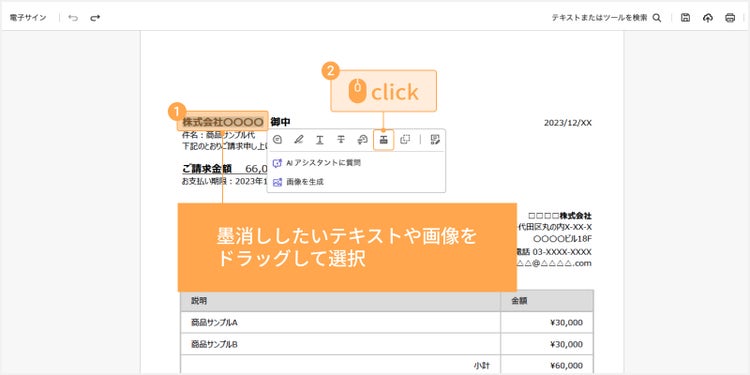Open the 電子サイン menu
Image resolution: width=750 pixels, height=375 pixels.
(28, 18)
